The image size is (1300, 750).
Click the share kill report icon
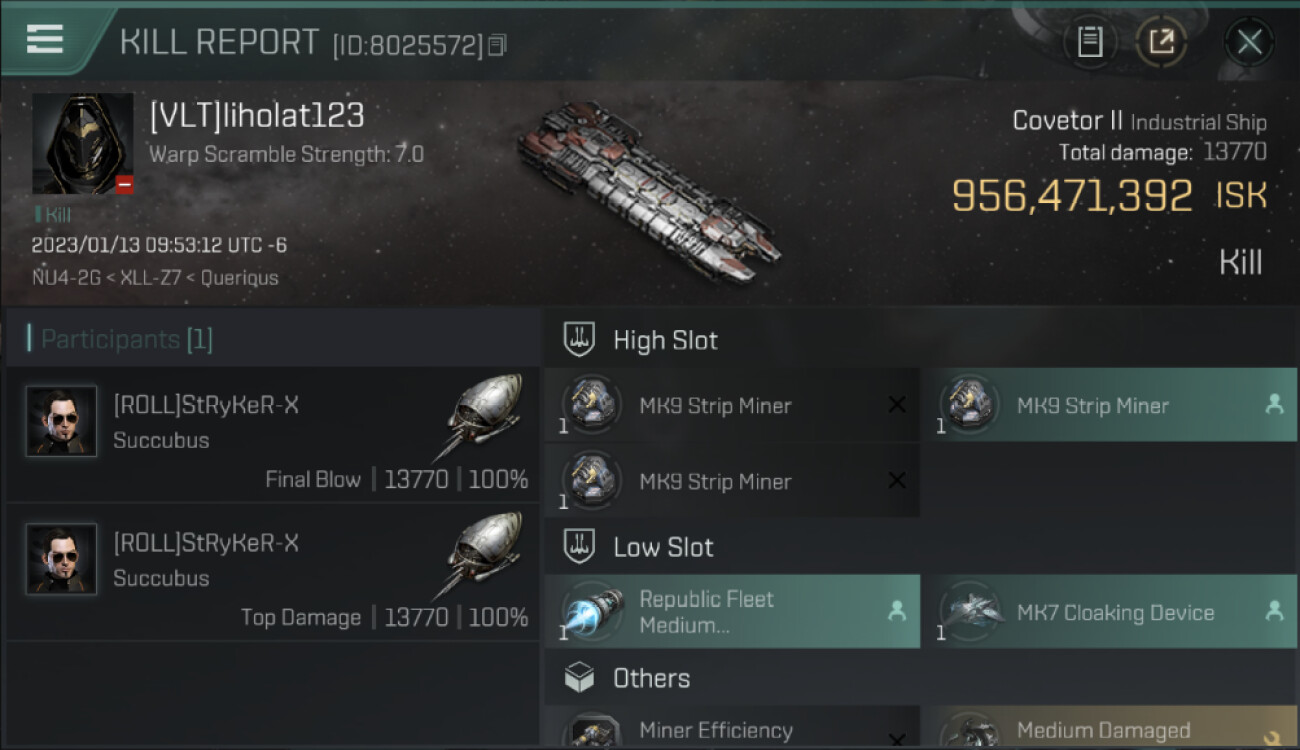coord(1161,42)
